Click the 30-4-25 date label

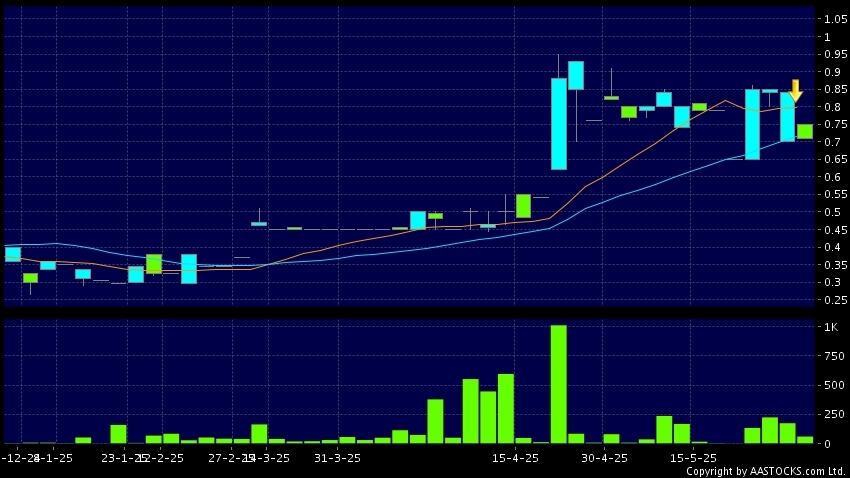(x=604, y=458)
